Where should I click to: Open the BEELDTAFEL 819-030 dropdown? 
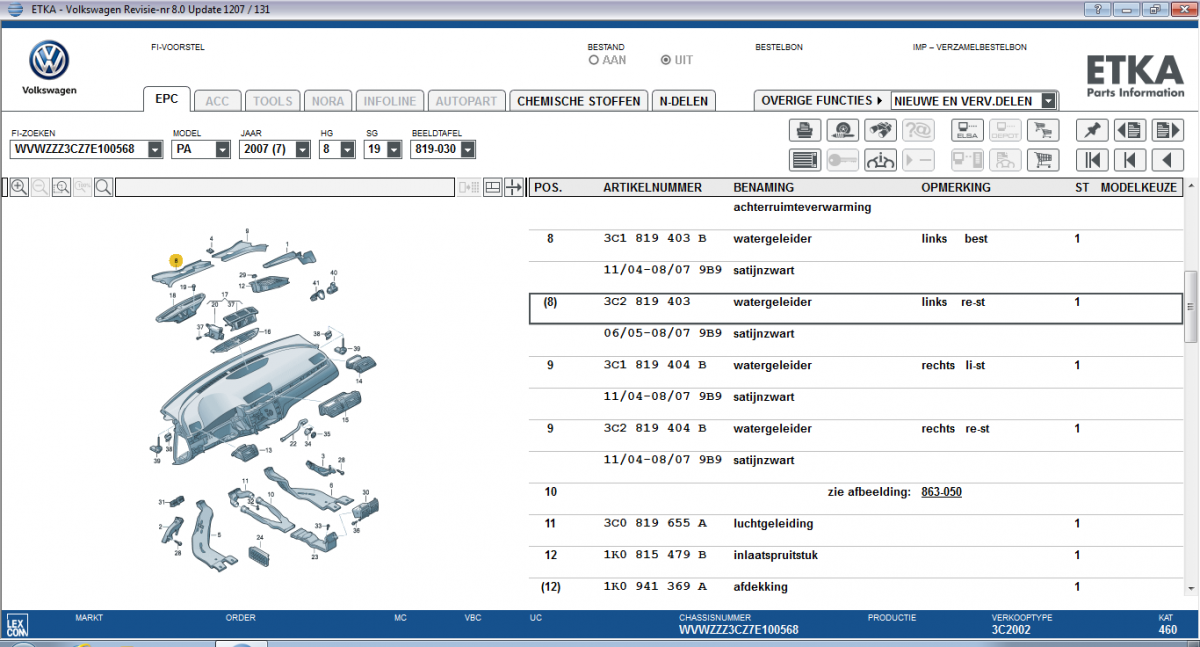(467, 150)
